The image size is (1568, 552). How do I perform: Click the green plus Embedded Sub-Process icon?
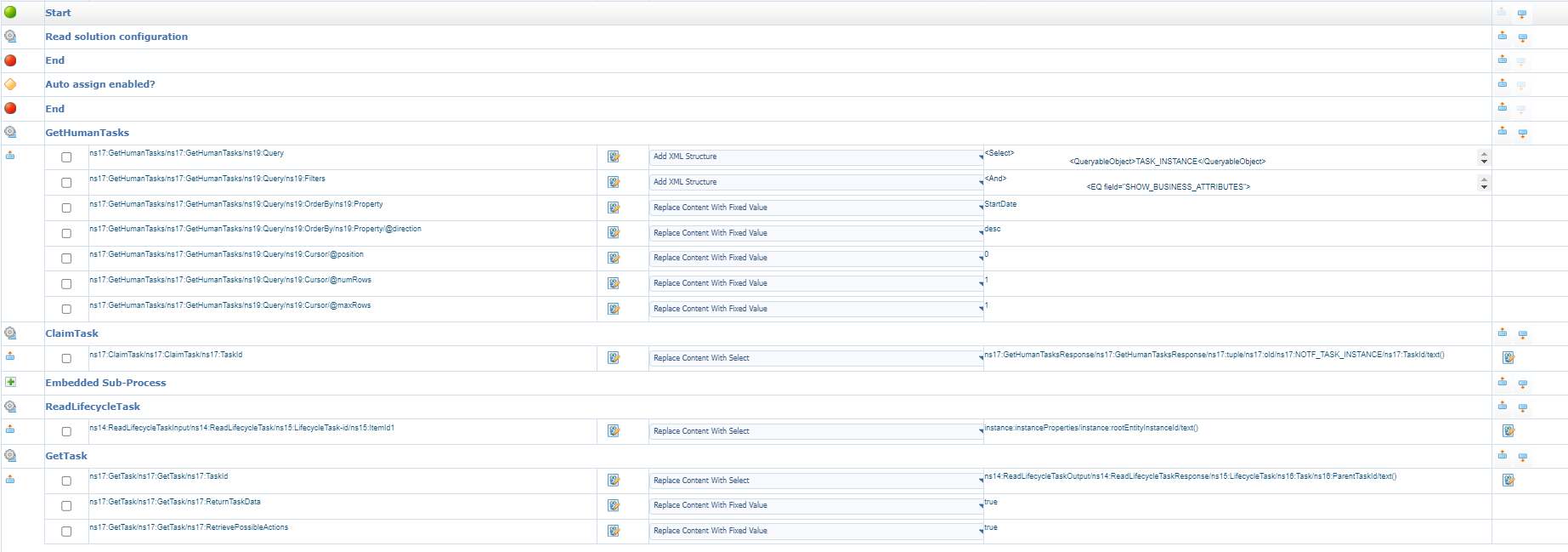coord(10,382)
